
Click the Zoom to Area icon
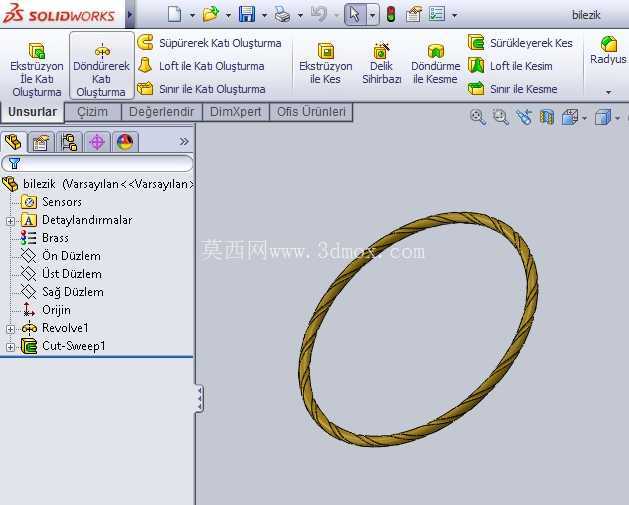pos(501,118)
